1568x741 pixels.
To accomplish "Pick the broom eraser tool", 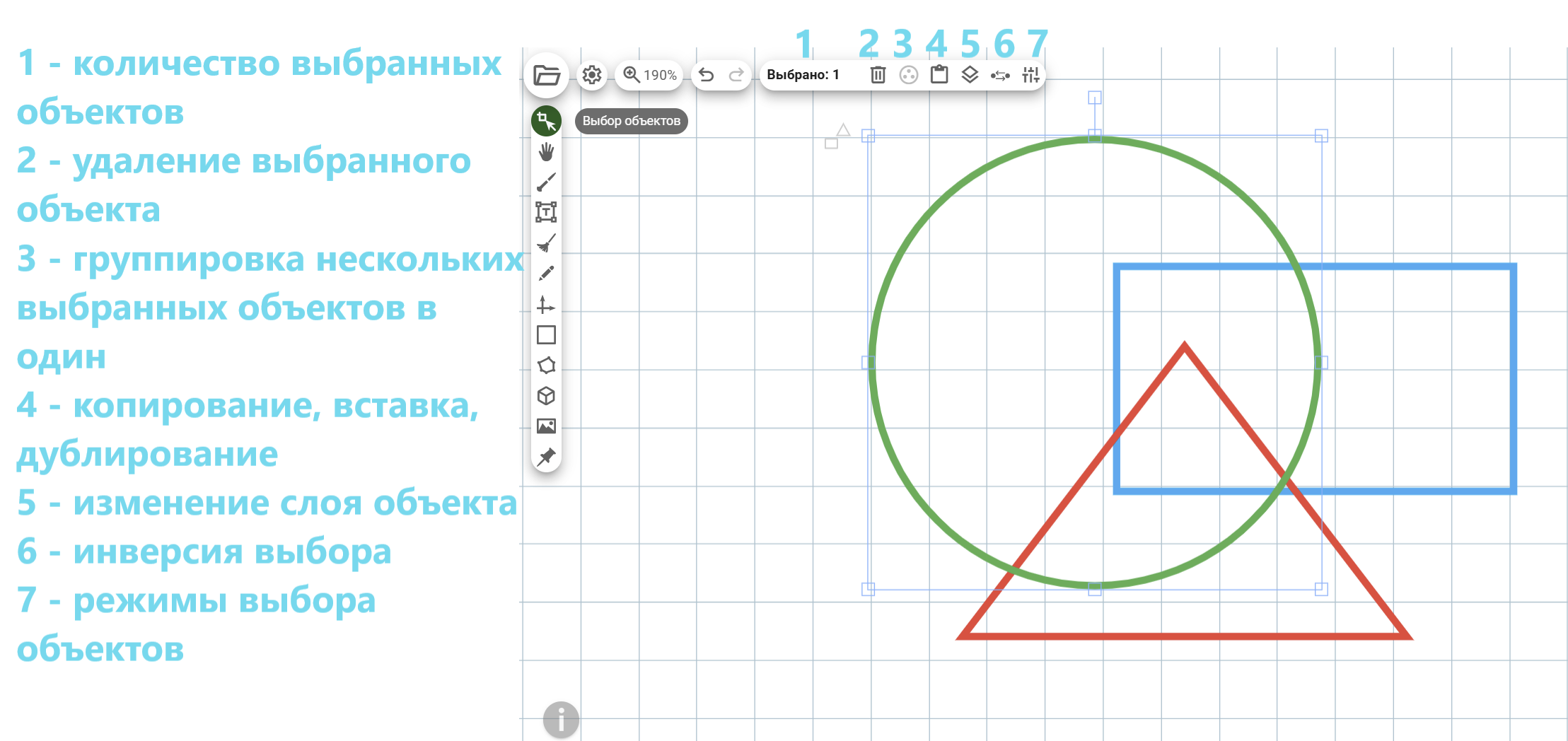I will (x=546, y=243).
